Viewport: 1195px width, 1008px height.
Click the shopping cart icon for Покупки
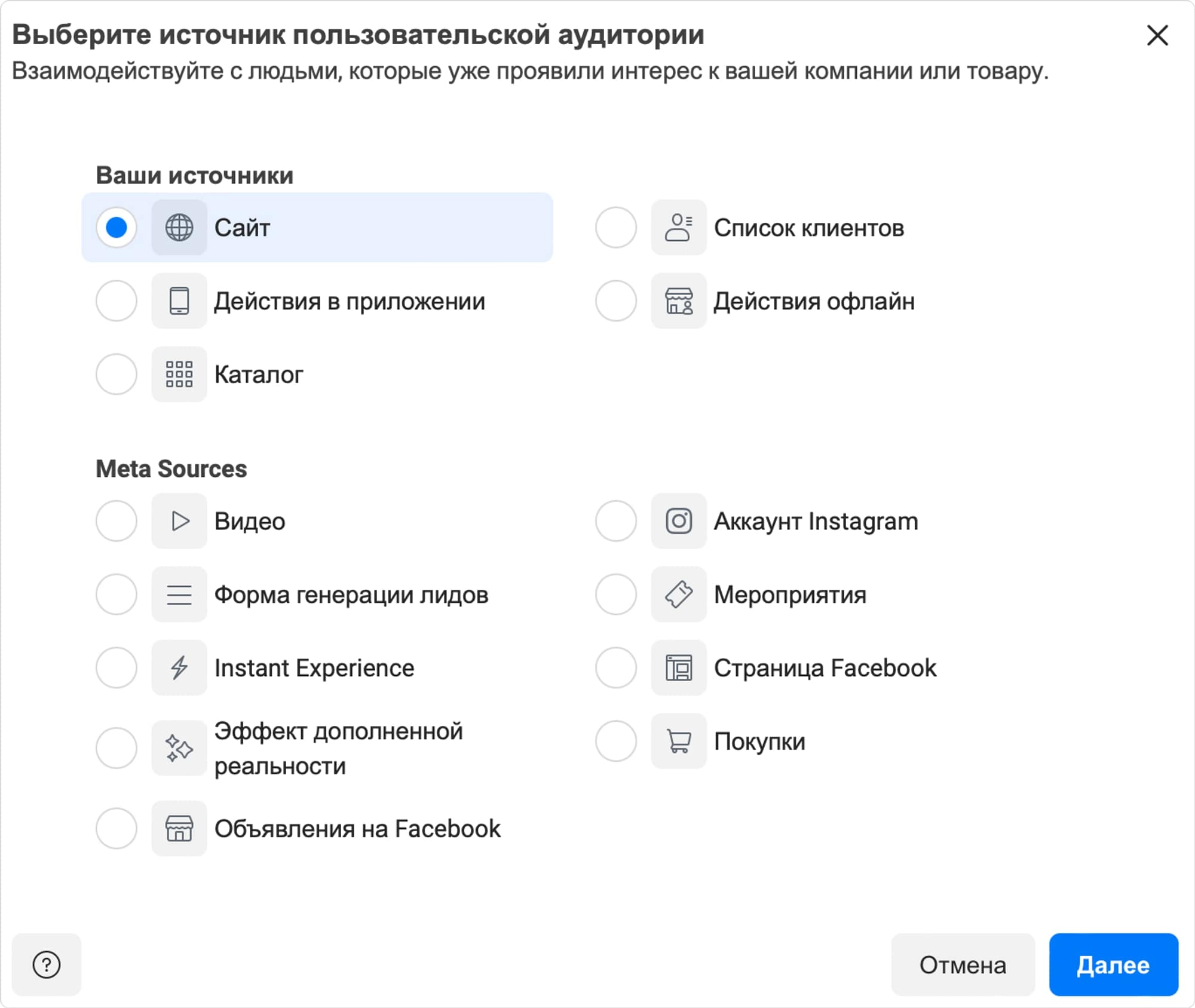(x=678, y=742)
